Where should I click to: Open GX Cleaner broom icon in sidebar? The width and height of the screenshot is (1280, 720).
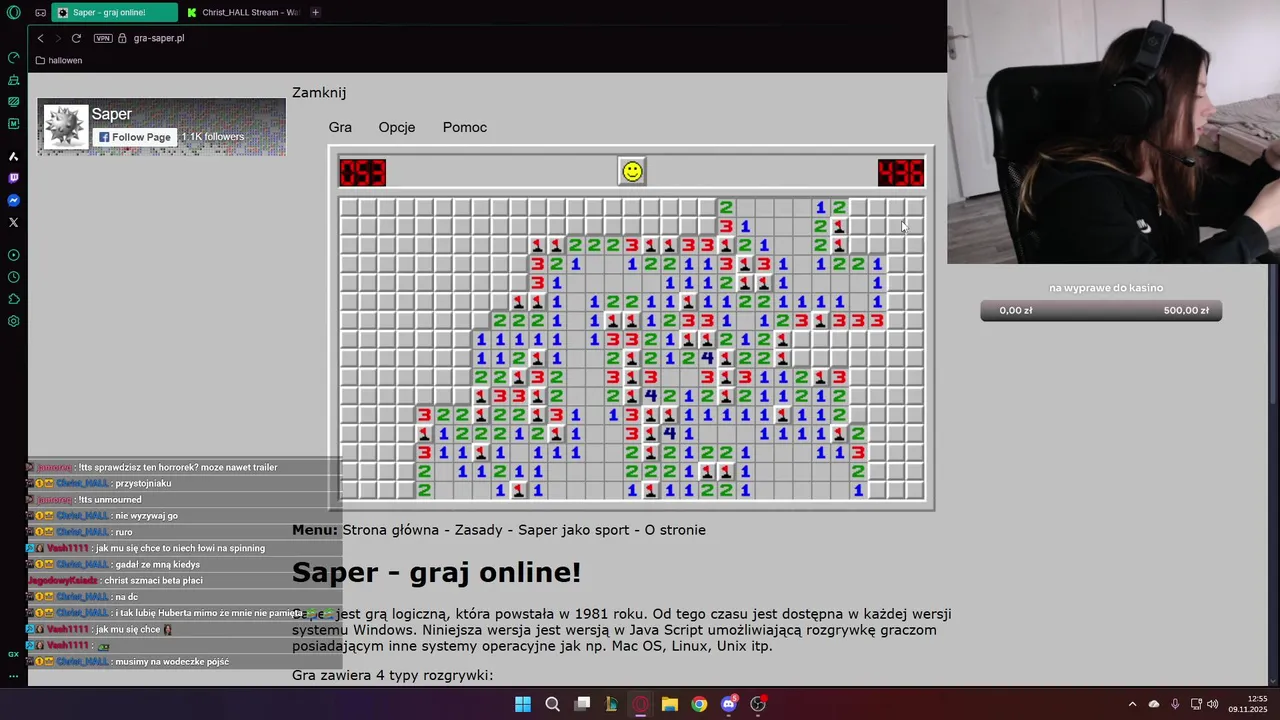click(14, 79)
